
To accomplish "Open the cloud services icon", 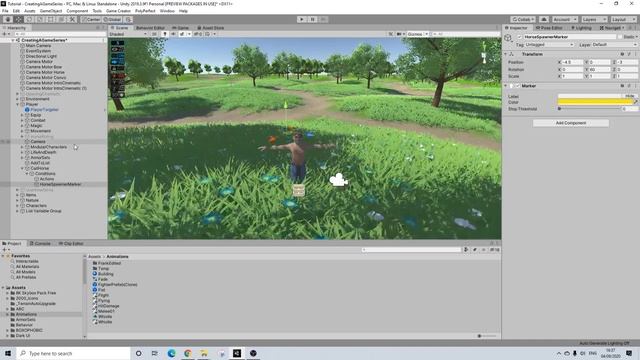I will [x=544, y=19].
